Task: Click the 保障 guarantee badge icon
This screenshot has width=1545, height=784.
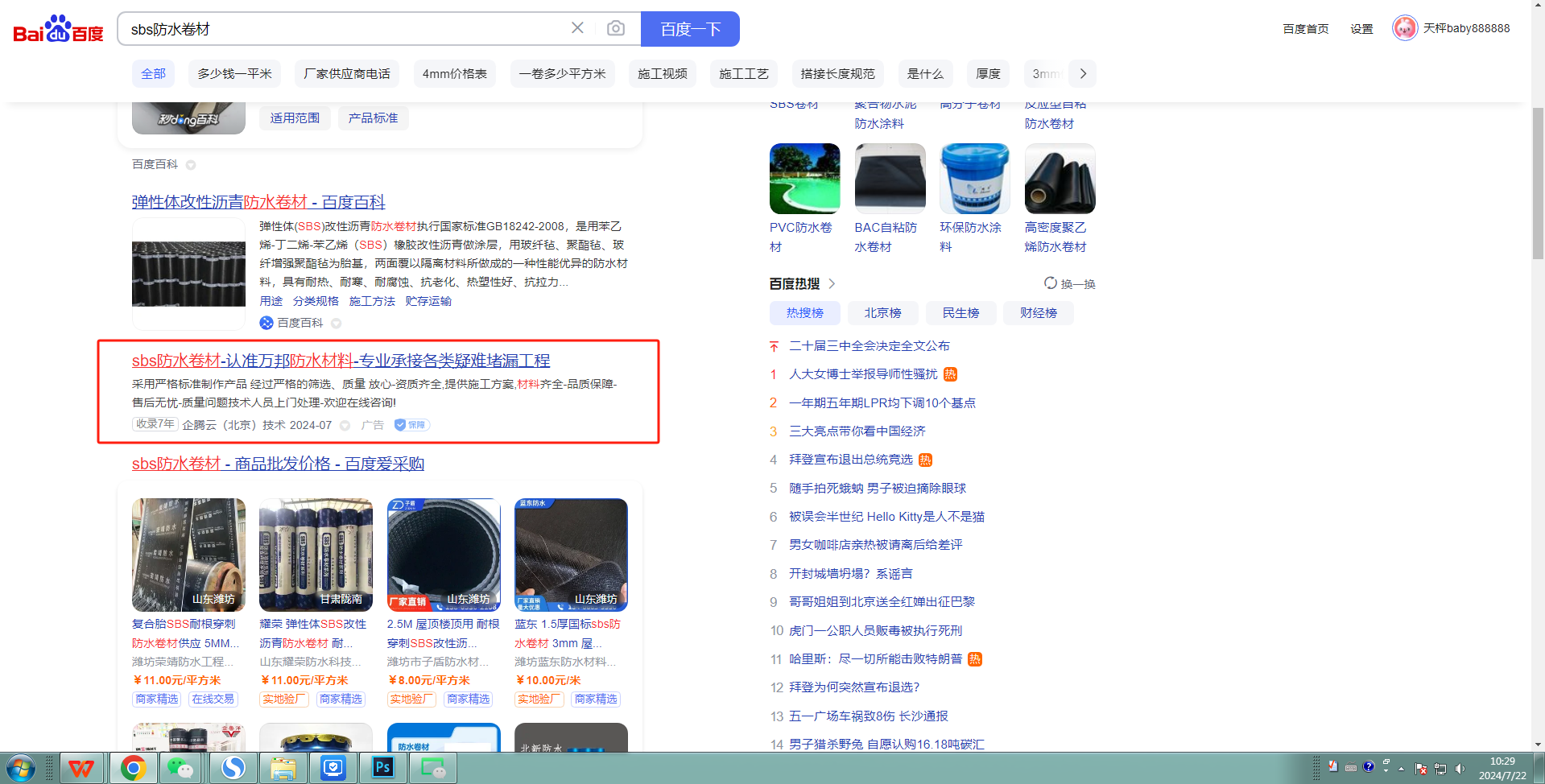Action: (x=411, y=425)
